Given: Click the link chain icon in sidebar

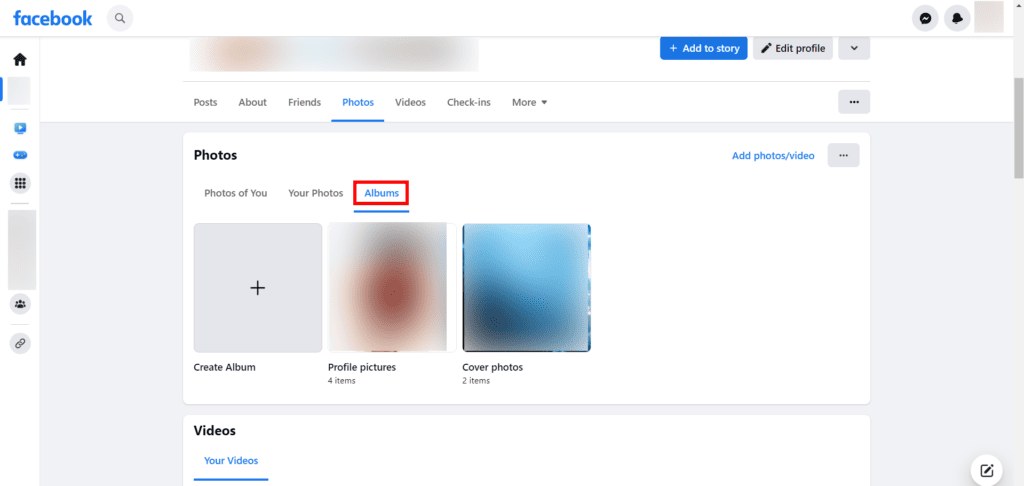Looking at the screenshot, I should 20,343.
